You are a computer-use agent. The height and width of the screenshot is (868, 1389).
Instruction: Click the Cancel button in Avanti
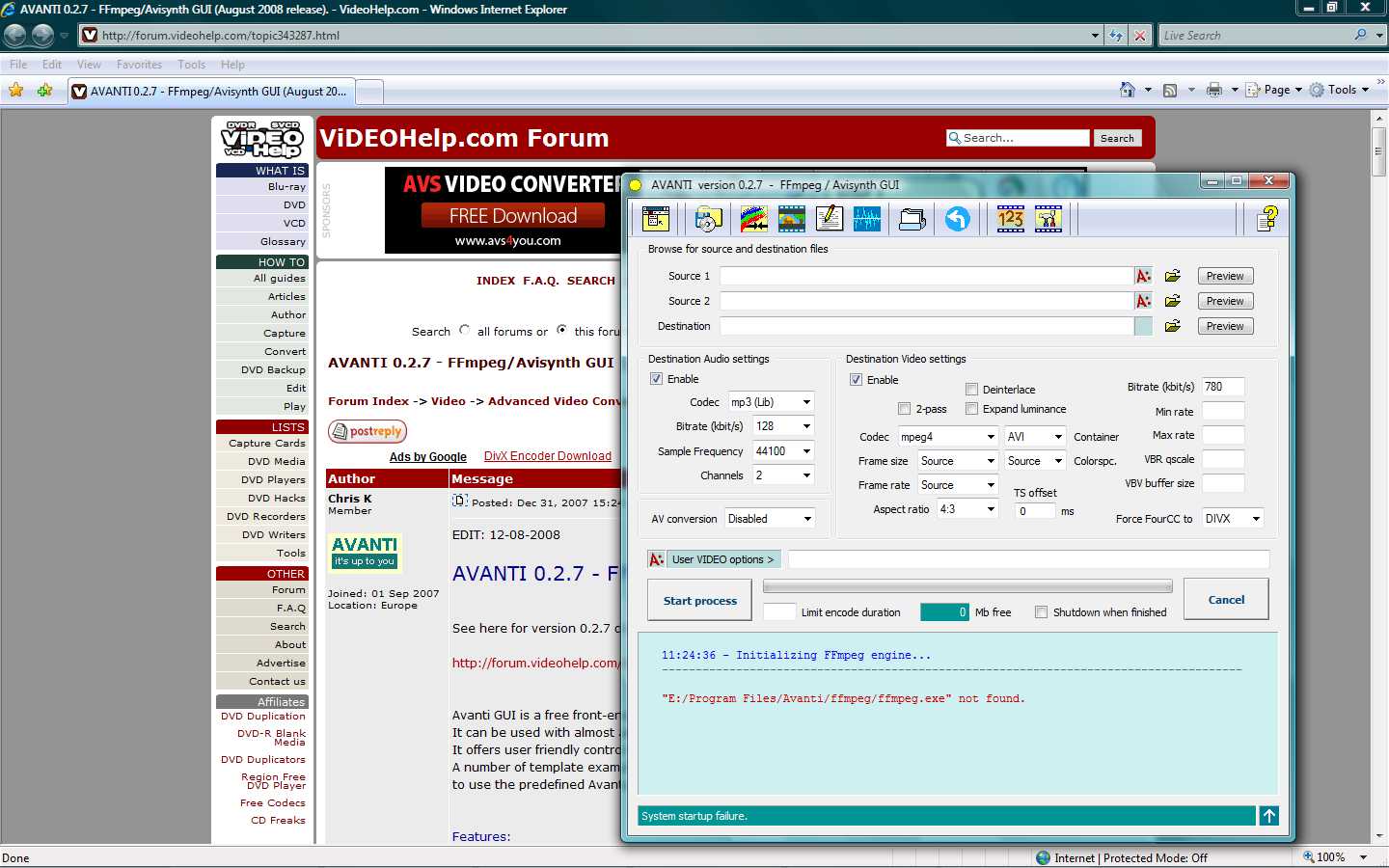1226,600
